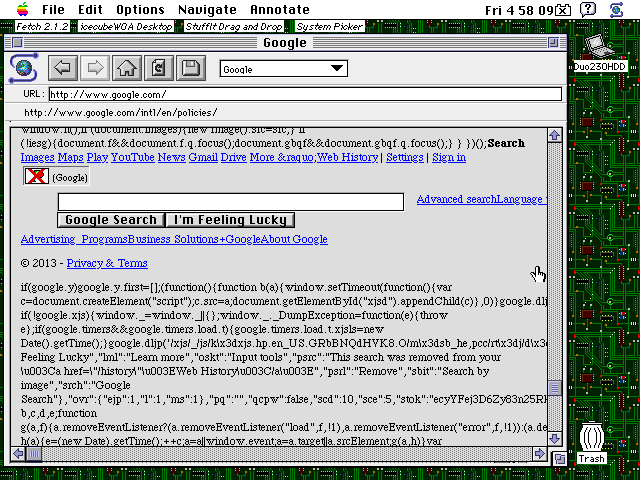The height and width of the screenshot is (480, 640).
Task: Open the Annotate menu
Action: pos(280,9)
